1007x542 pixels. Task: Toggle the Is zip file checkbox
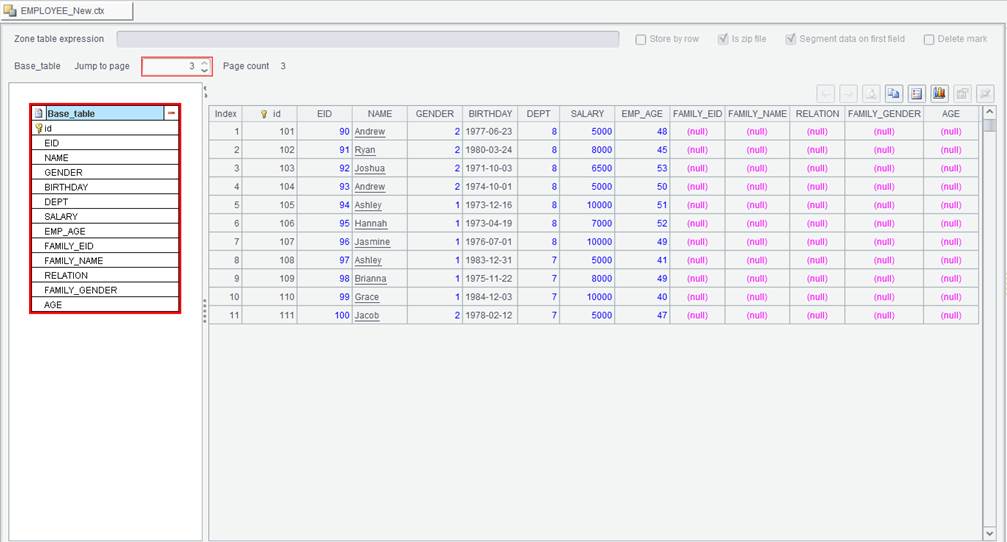[x=722, y=39]
